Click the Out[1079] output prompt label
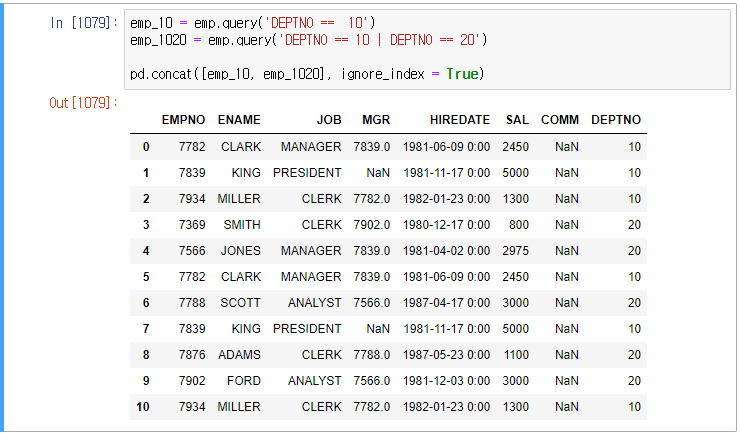 click(83, 102)
